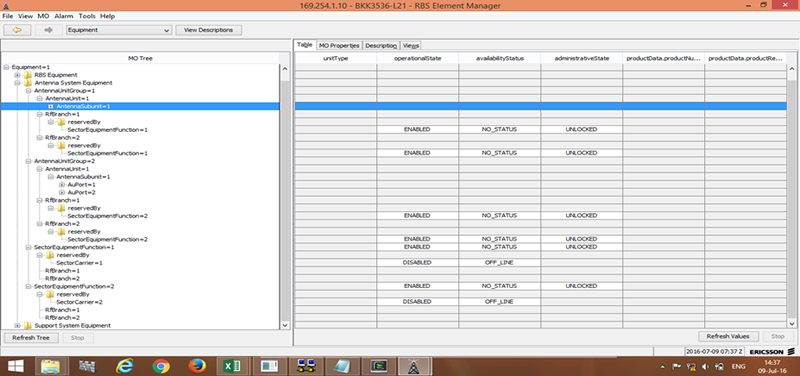Open File Explorer from the taskbar
Screen dimensions: 800x376
50,366
